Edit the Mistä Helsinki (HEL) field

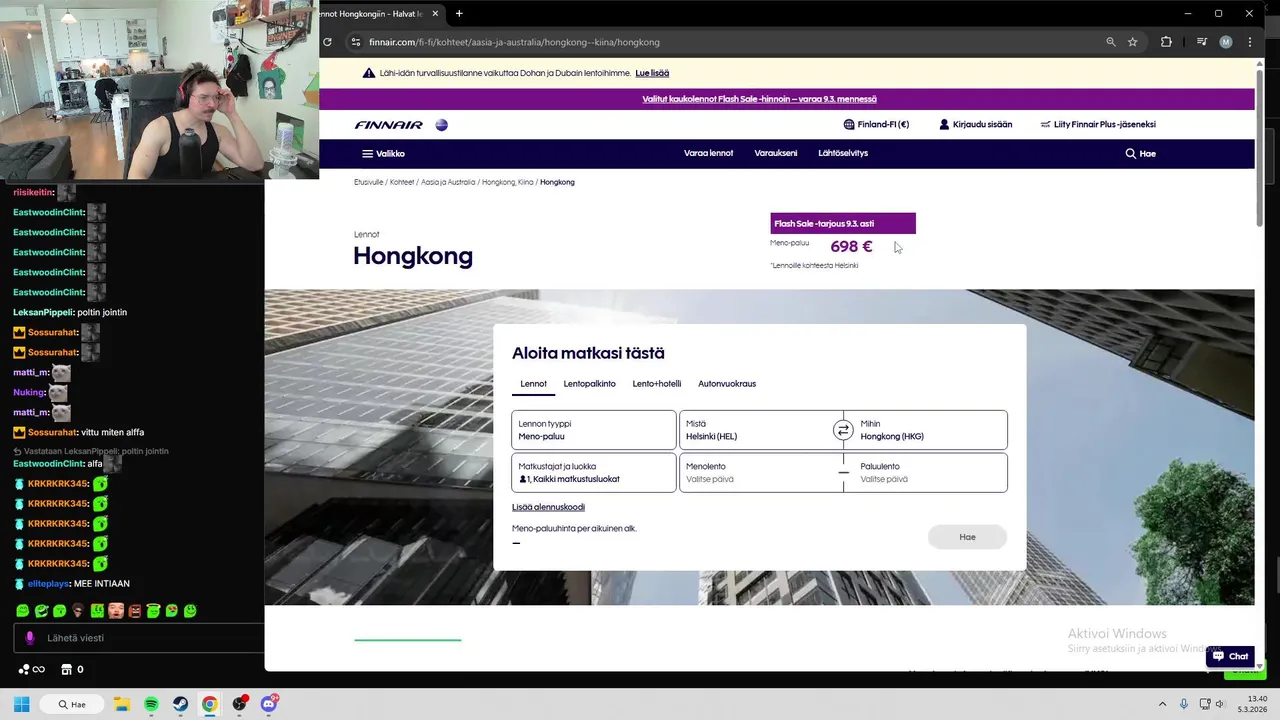point(755,430)
